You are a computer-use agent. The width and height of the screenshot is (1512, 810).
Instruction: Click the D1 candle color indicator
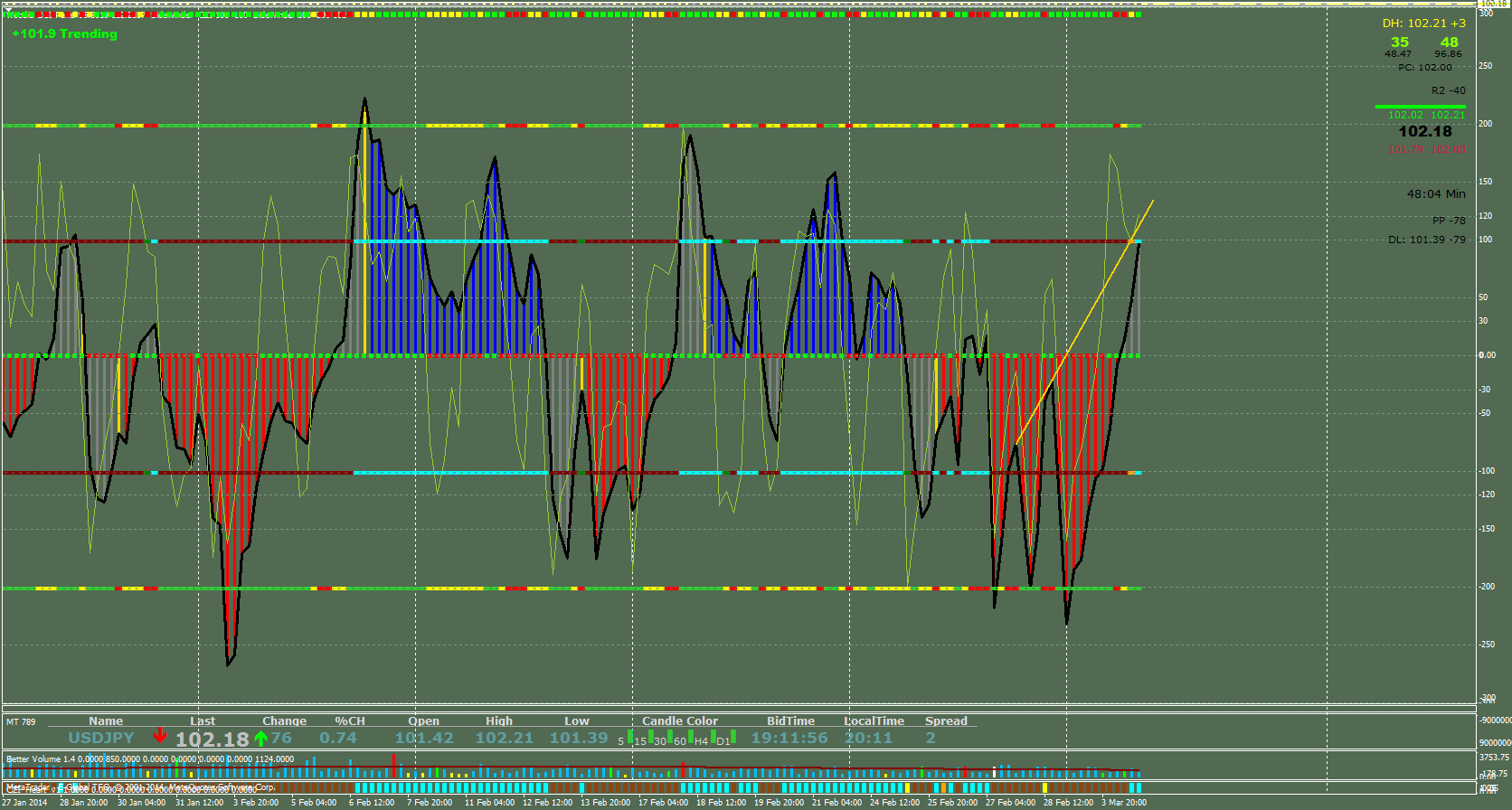(x=733, y=736)
